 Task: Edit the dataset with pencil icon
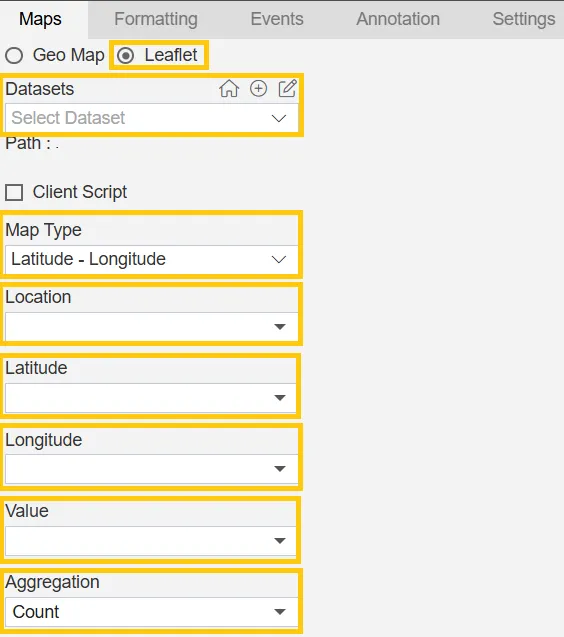pos(287,88)
